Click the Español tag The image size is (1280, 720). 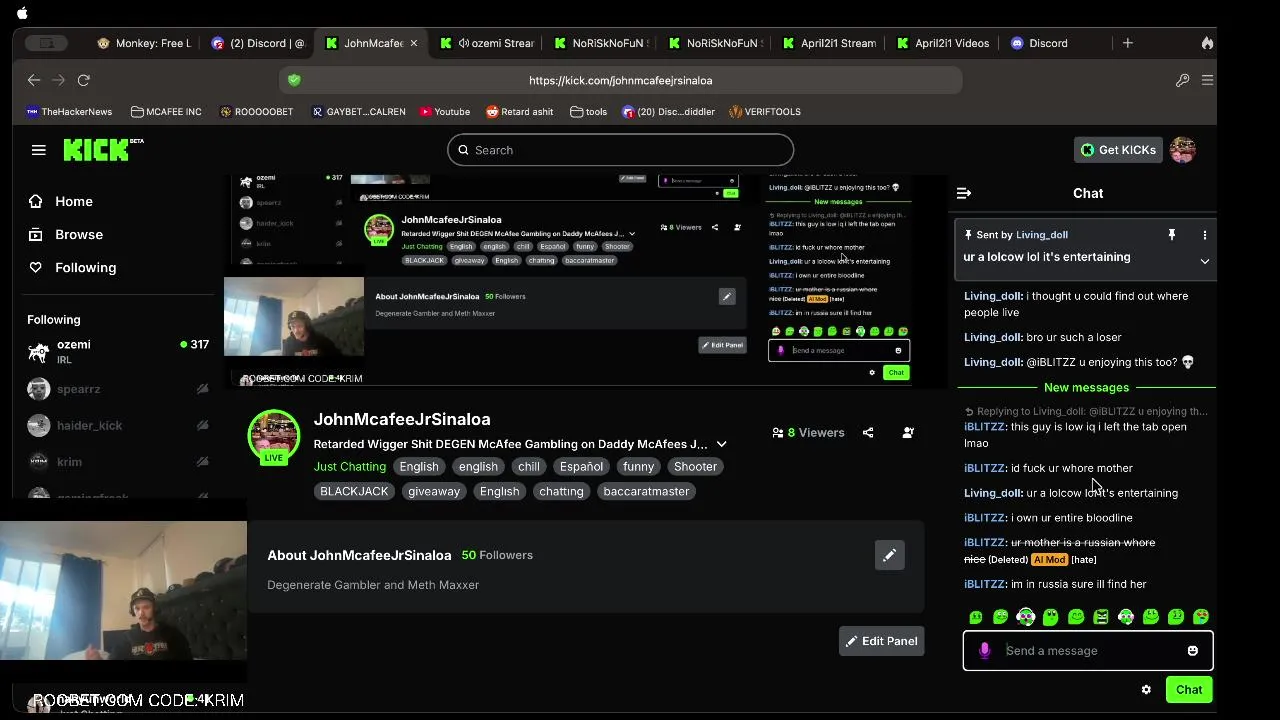click(x=581, y=467)
